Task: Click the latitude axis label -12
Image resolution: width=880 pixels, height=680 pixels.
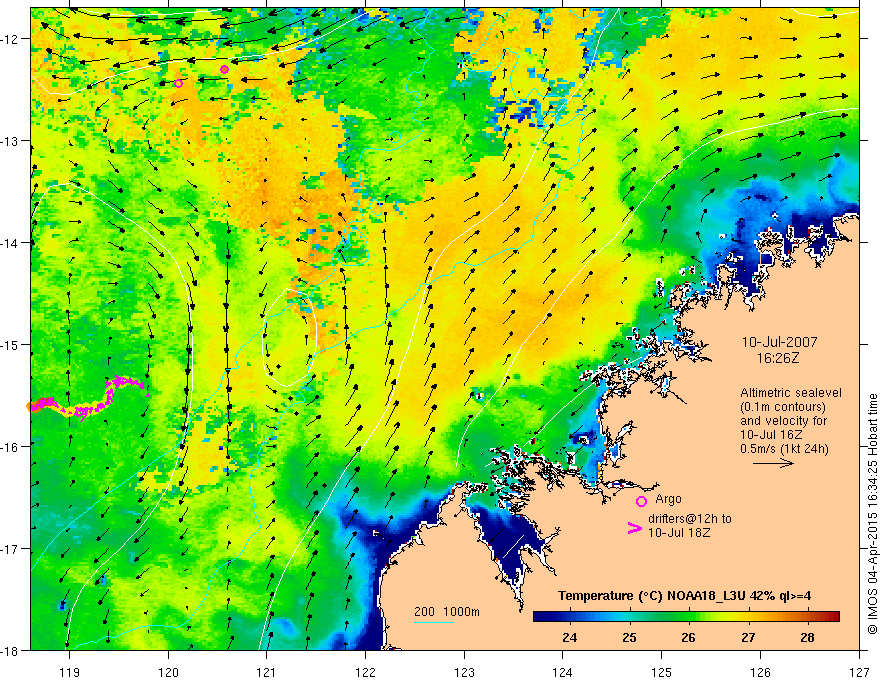Action: pos(12,39)
